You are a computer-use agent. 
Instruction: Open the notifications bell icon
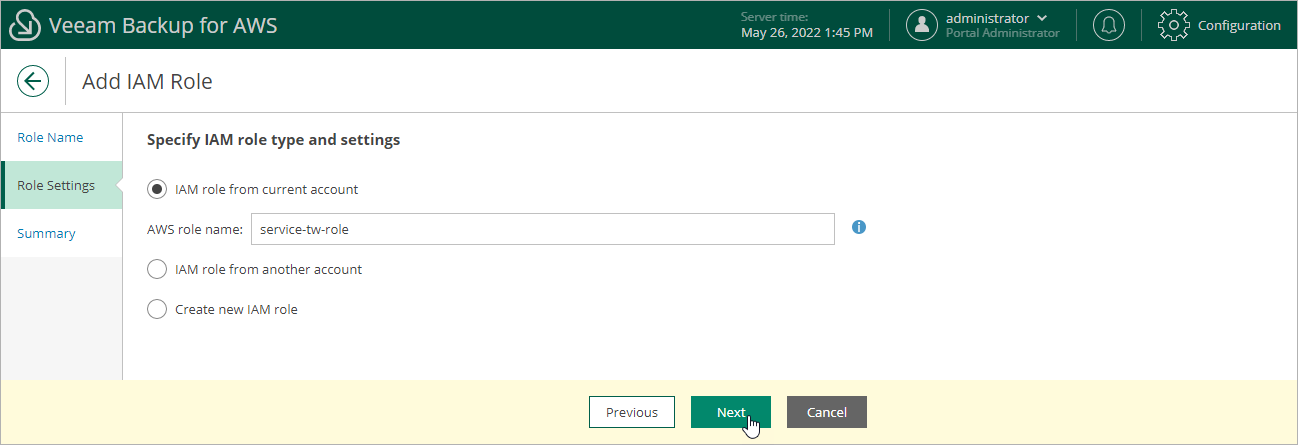pyautogui.click(x=1108, y=25)
